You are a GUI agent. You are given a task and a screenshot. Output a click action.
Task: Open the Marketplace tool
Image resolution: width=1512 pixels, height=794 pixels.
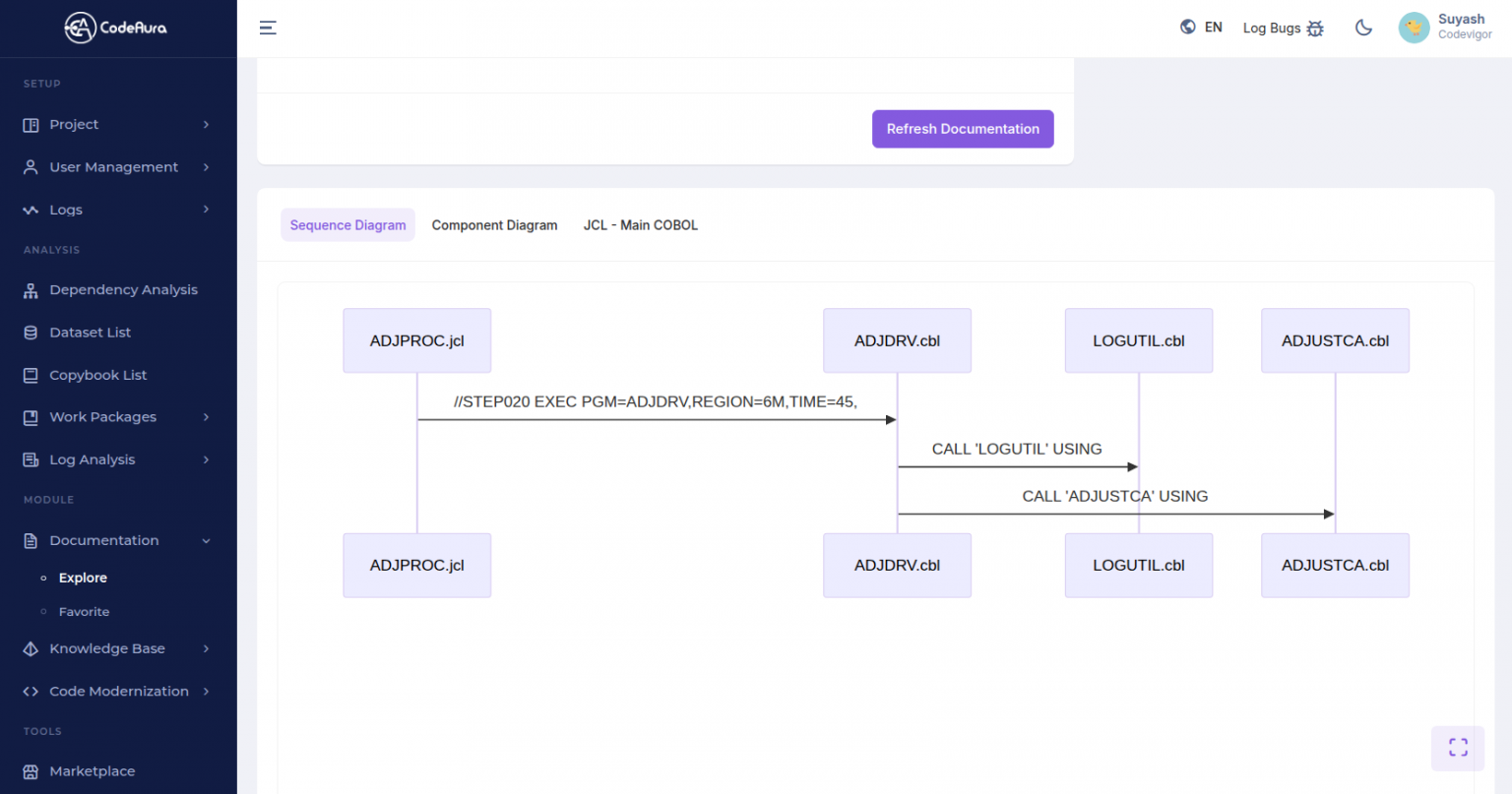[93, 771]
